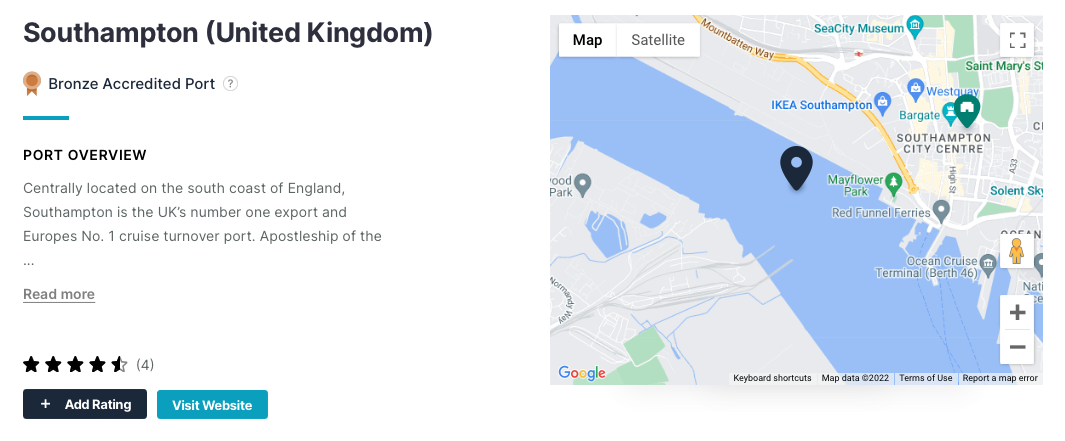This screenshot has width=1065, height=441.
Task: Select the IKEA Southampton shopping marker
Action: pyautogui.click(x=882, y=104)
